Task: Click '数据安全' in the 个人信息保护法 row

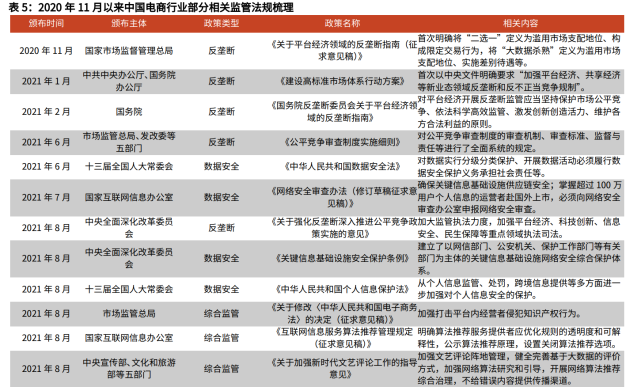Action: 222,289
